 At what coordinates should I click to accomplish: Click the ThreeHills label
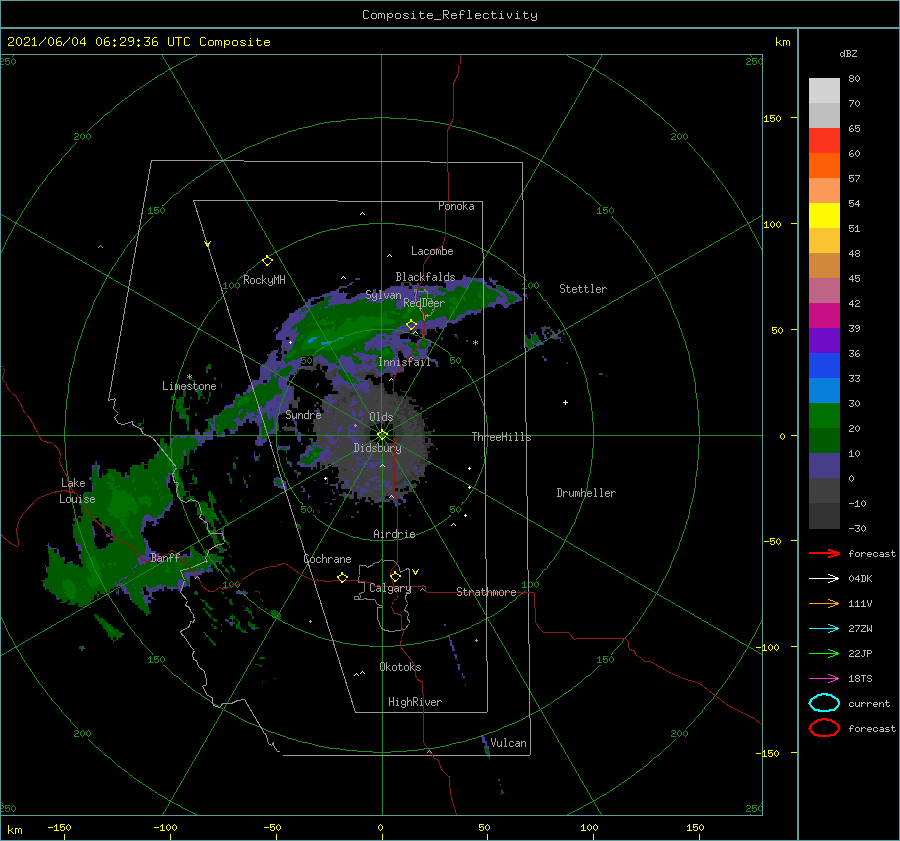[501, 437]
